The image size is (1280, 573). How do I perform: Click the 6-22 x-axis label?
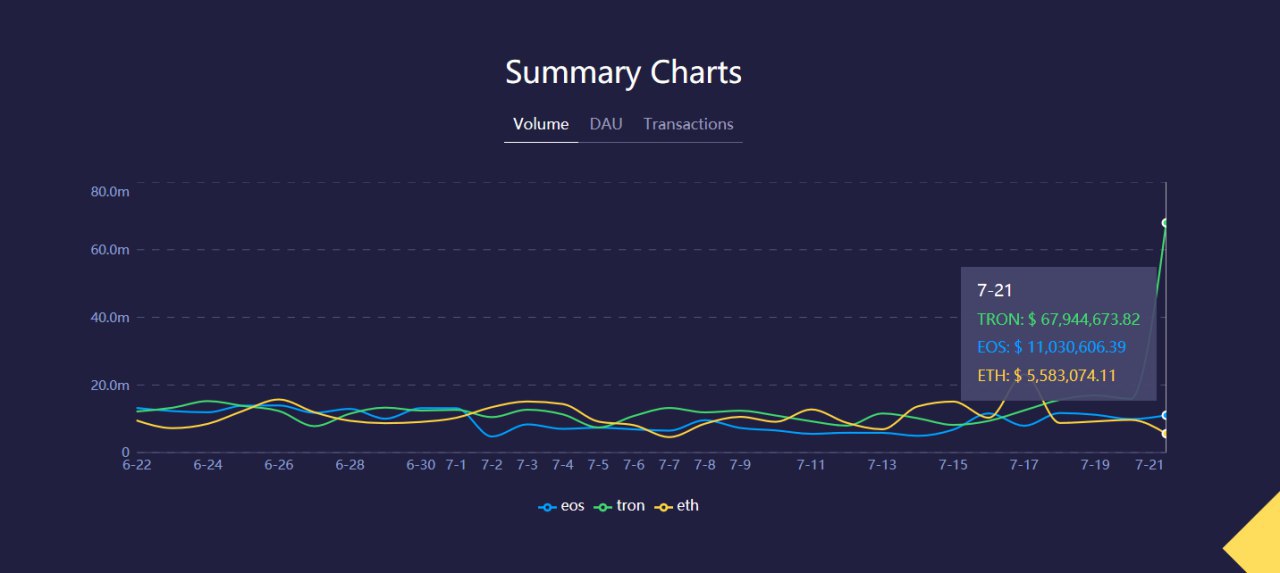tap(137, 465)
